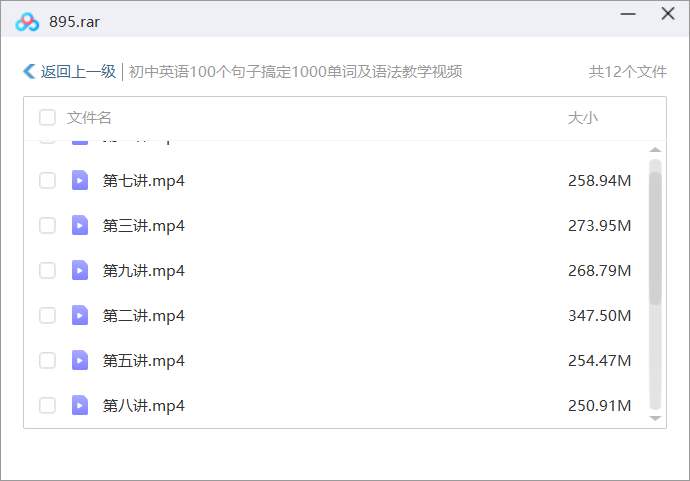
Task: Tick the checkbox for 第七讲.mp4
Action: coord(47,180)
